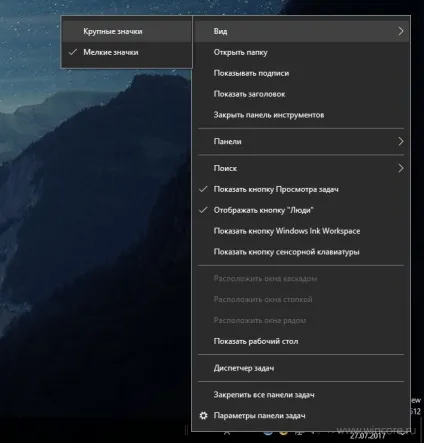Choose Крупные значки in submenu
This screenshot has height=443, width=424.
click(127, 31)
